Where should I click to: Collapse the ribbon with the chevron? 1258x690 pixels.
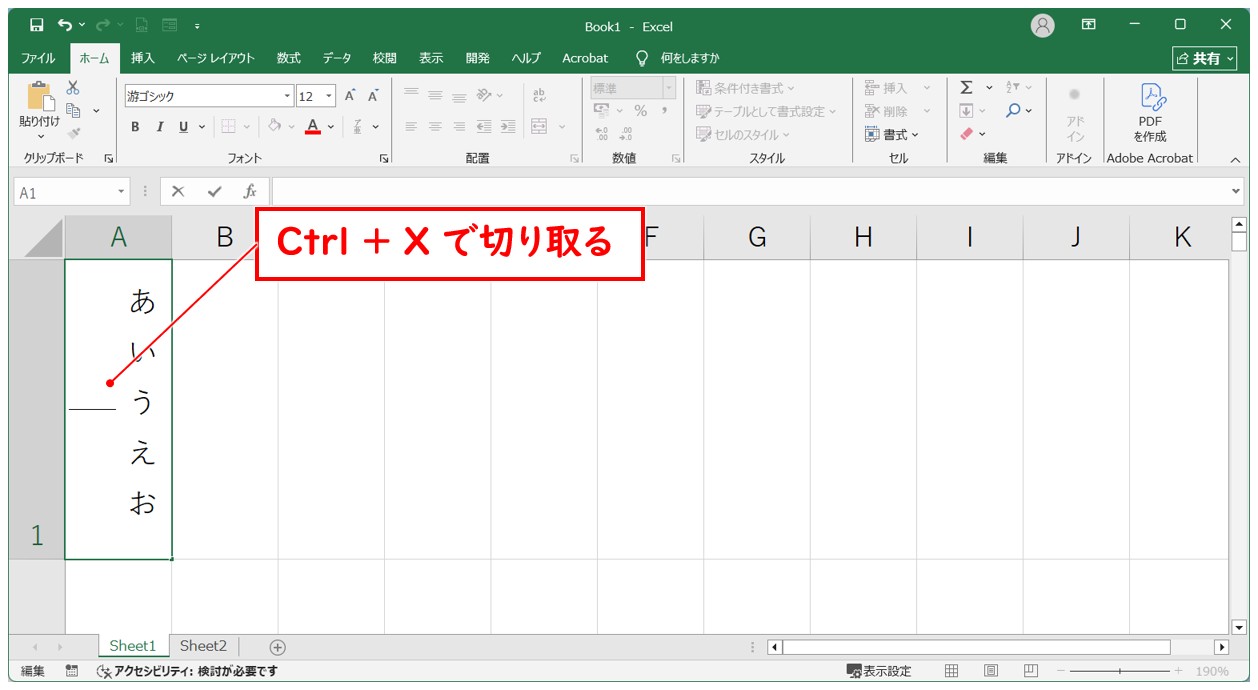coord(1235,159)
